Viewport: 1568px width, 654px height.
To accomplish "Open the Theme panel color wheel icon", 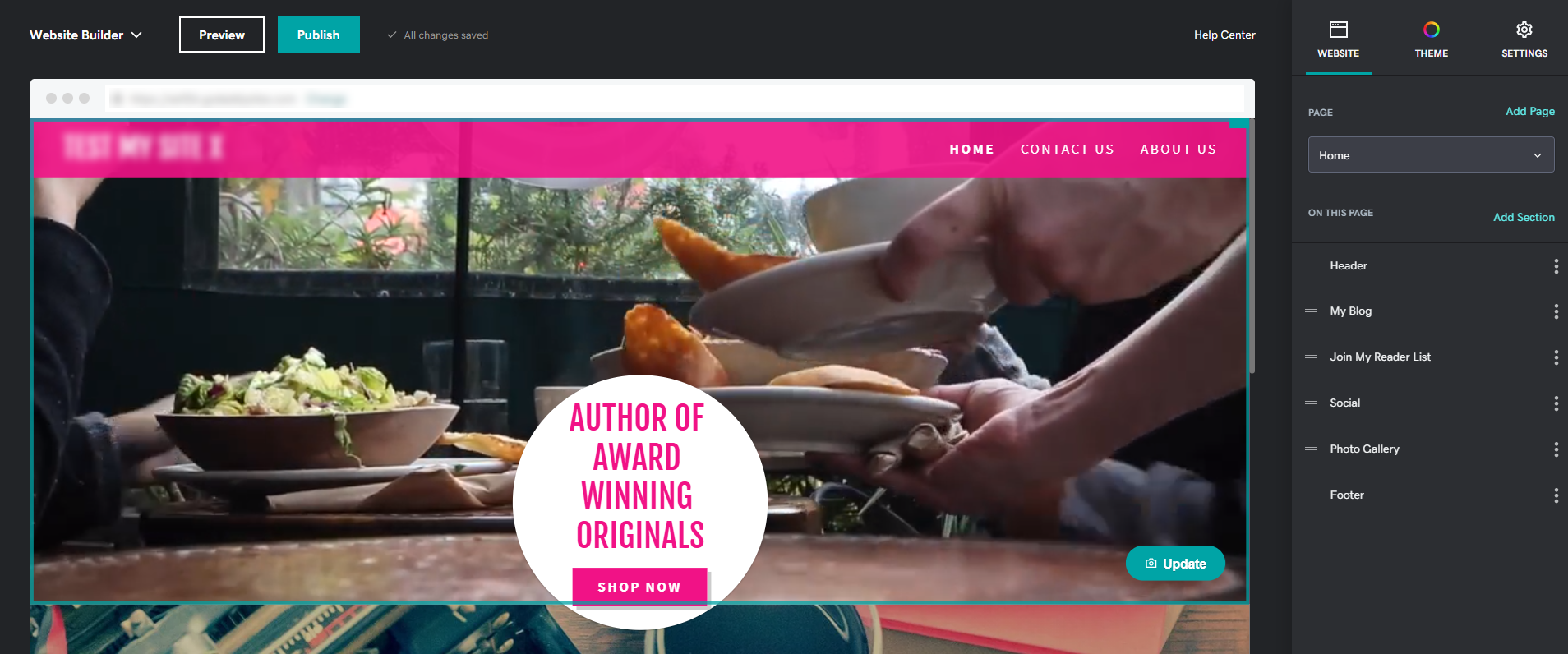I will 1431,30.
